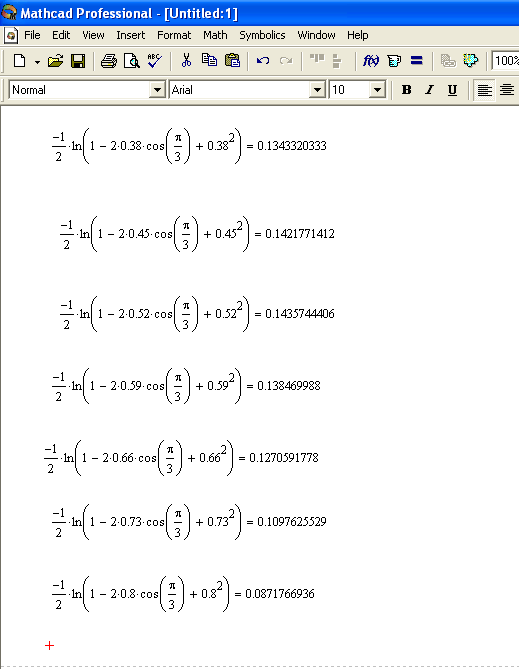Toggle Bold formatting

pyautogui.click(x=406, y=90)
